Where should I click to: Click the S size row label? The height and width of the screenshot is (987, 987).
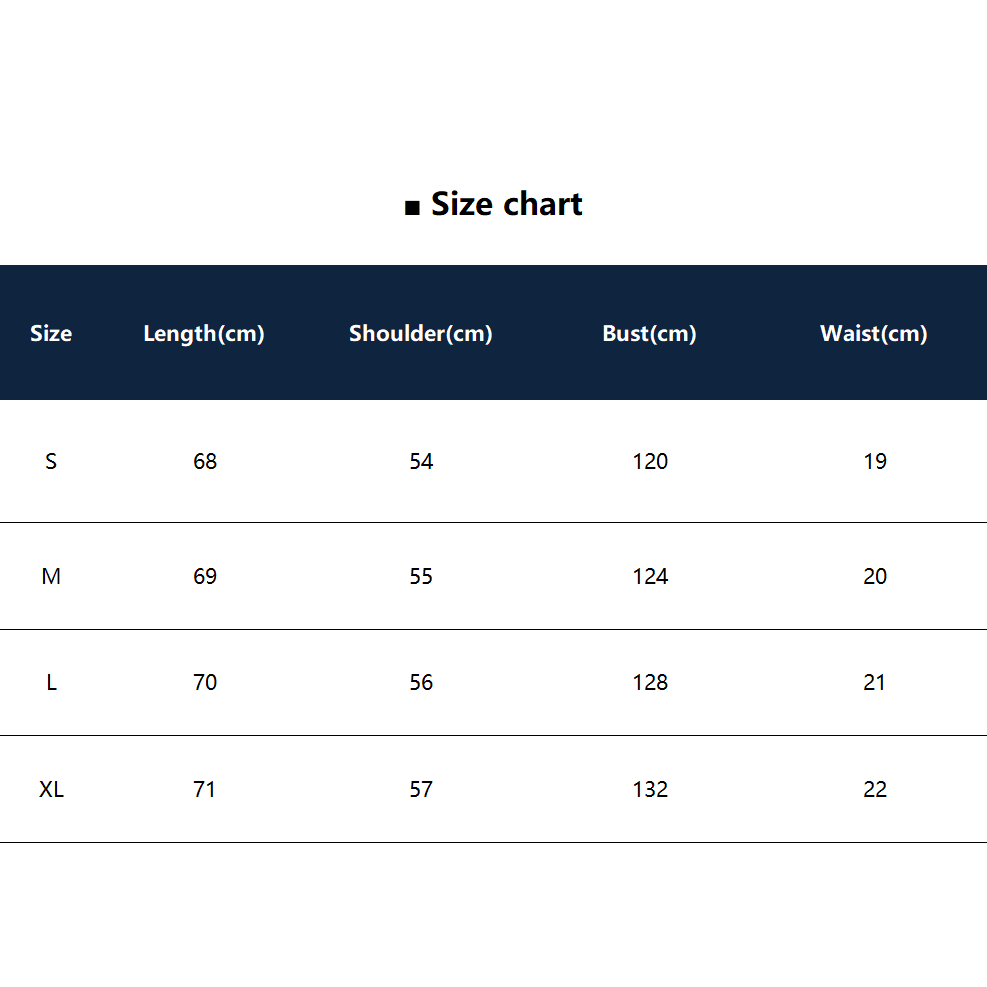pos(51,461)
